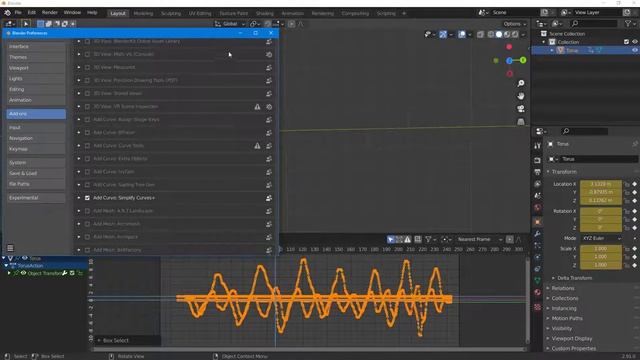Image resolution: width=640 pixels, height=360 pixels.
Task: Expand Add Curve: Simplify Curves+ add-on details
Action: 79,198
